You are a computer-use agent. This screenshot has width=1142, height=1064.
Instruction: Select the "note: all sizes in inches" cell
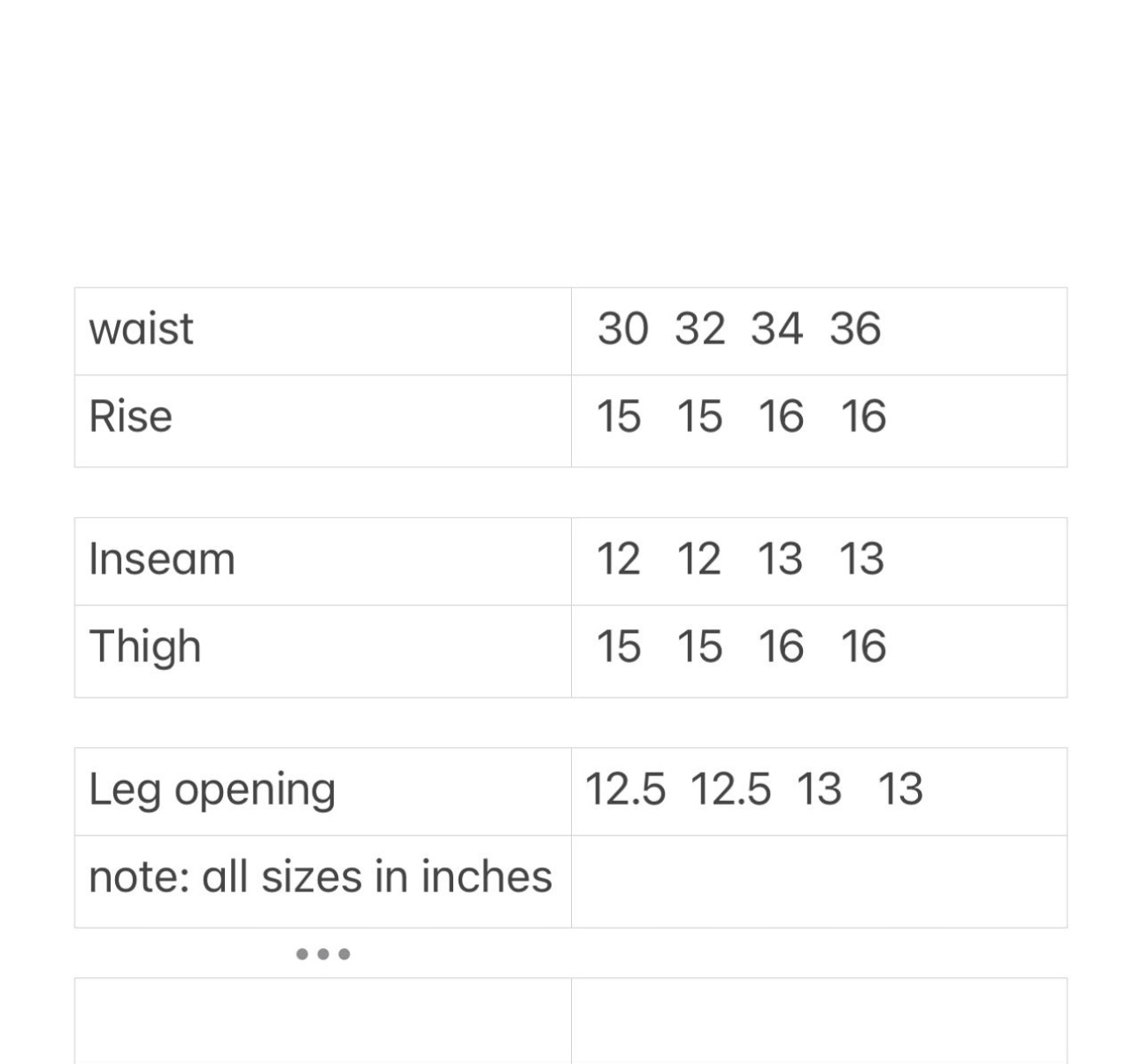320,877
